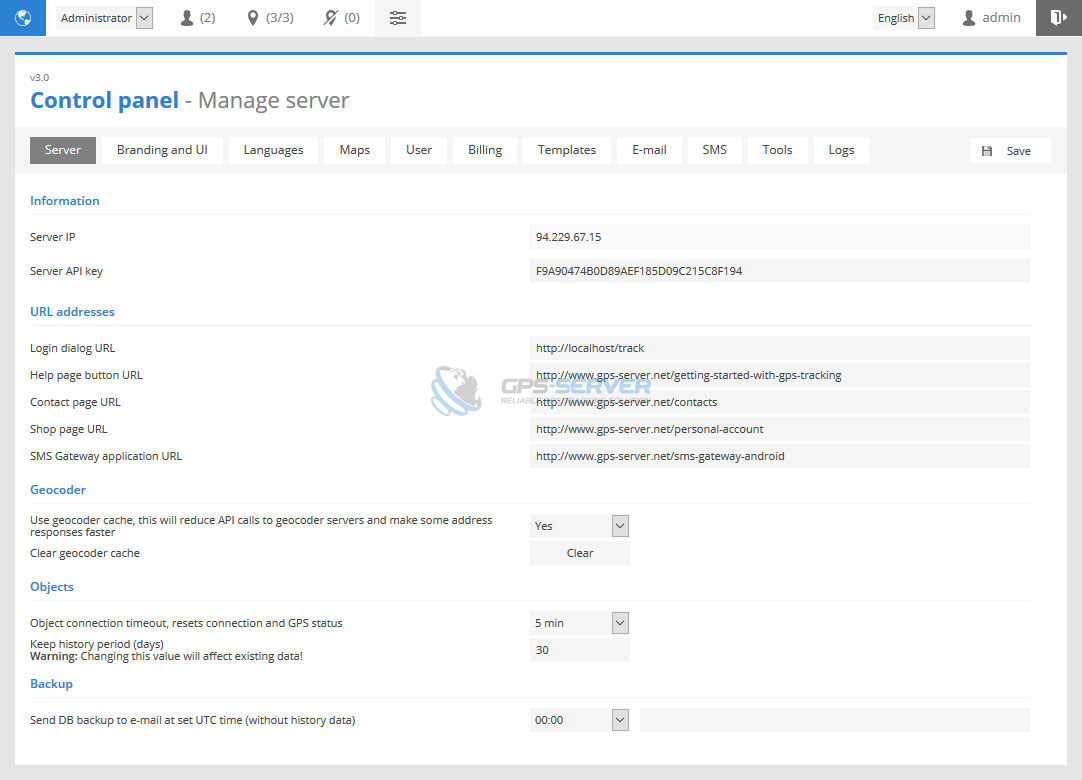
Task: Open the admin user account icon
Action: (x=968, y=18)
